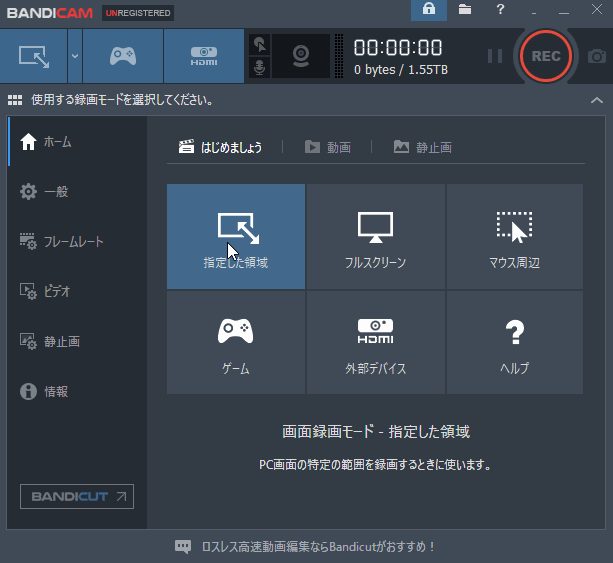
Task: Open the フレームレート settings section
Action: pos(77,242)
